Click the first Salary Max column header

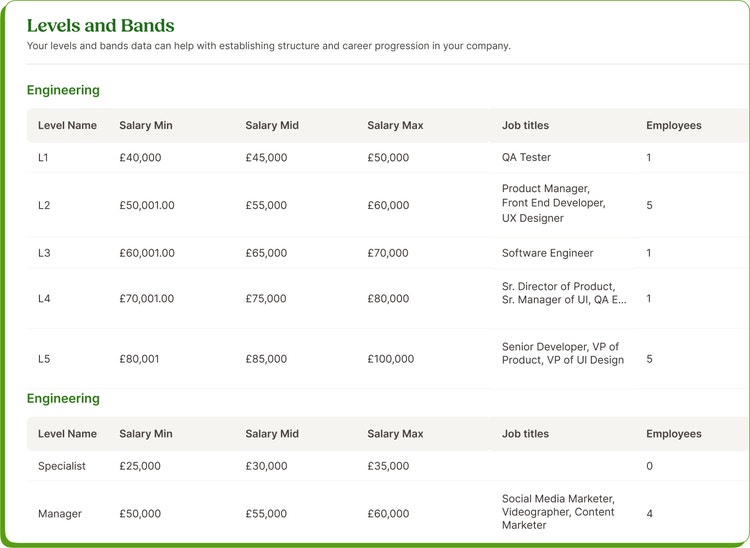(x=395, y=125)
